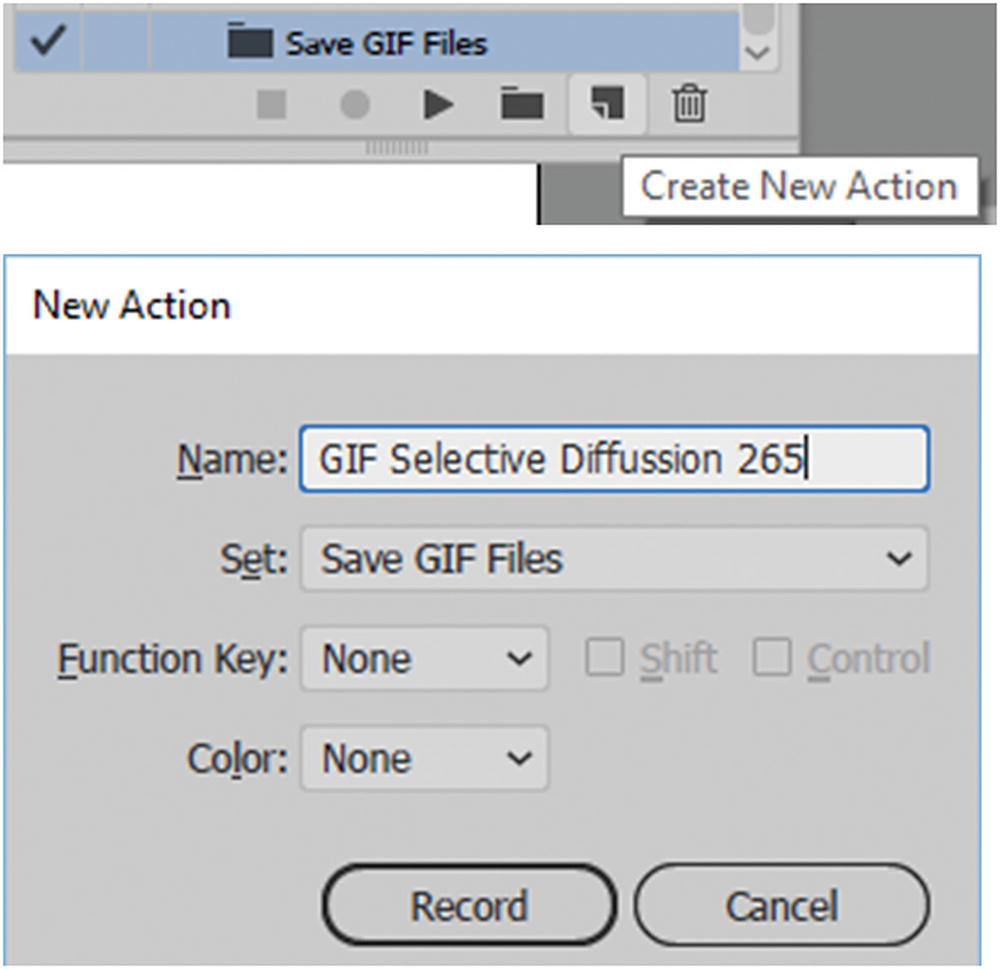
Task: Click the panel resize grip below the icons
Action: [x=396, y=147]
